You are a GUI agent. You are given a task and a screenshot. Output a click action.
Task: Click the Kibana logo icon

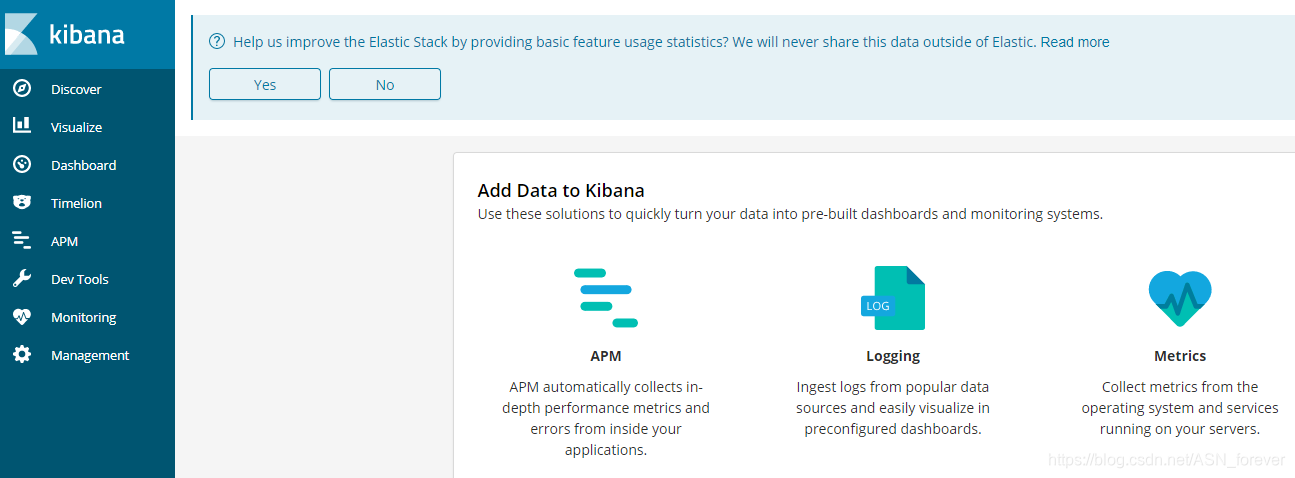pos(22,34)
